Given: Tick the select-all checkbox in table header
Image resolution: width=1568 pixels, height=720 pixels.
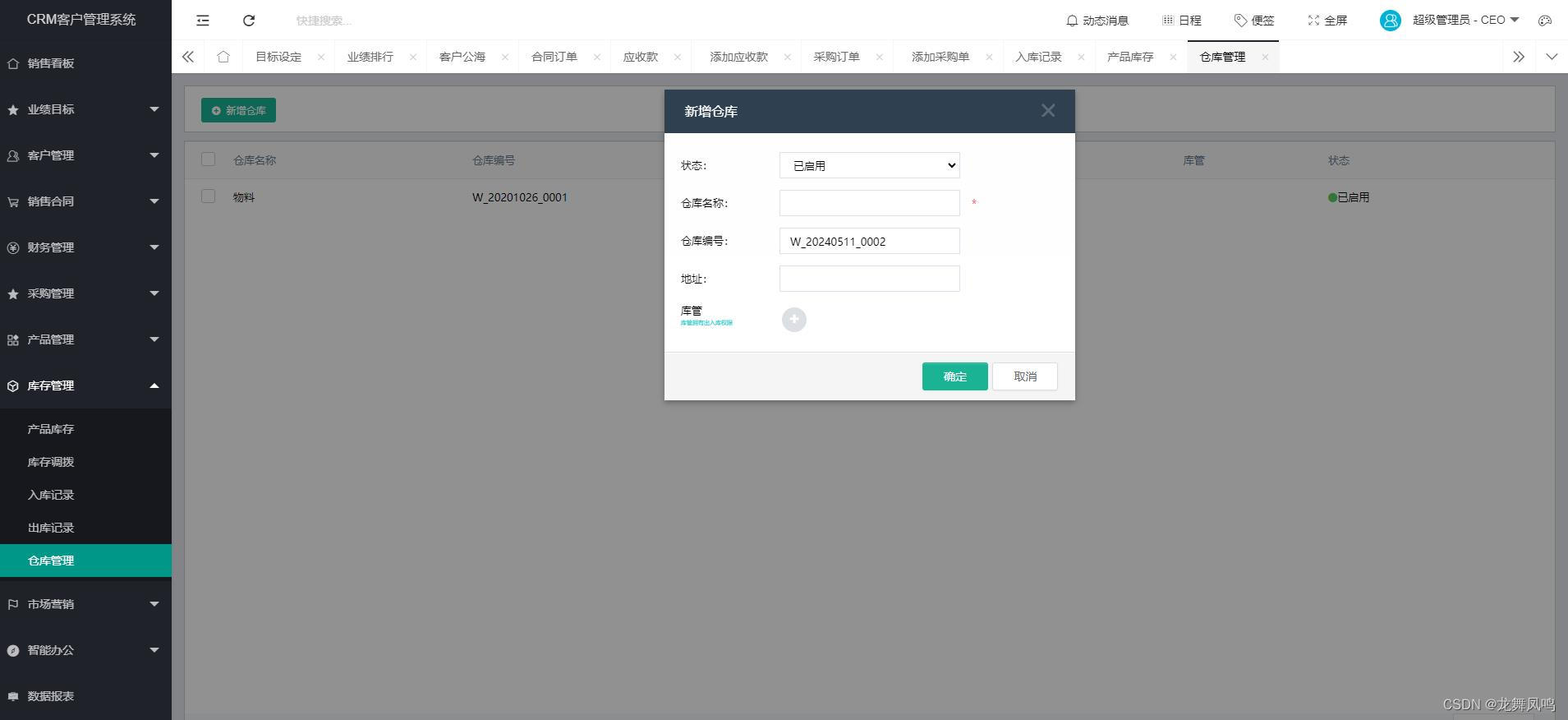Looking at the screenshot, I should pos(208,159).
